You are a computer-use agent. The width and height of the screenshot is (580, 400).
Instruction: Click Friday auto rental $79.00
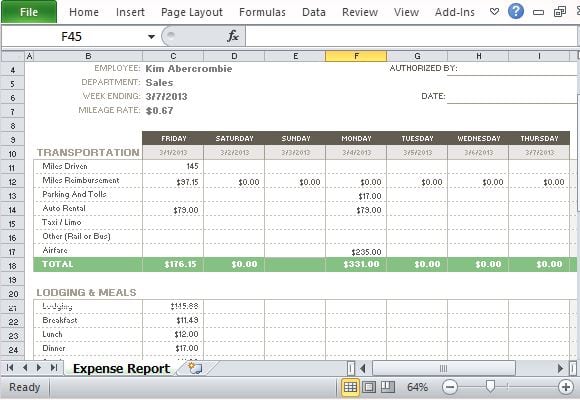186,210
